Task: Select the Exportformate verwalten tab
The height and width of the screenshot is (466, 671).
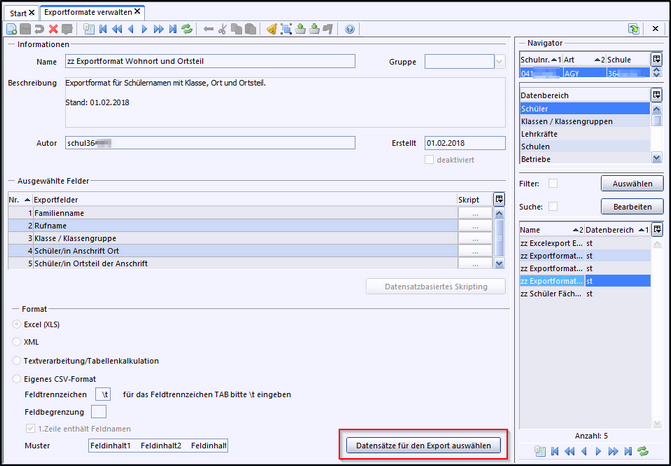Action: (x=90, y=12)
